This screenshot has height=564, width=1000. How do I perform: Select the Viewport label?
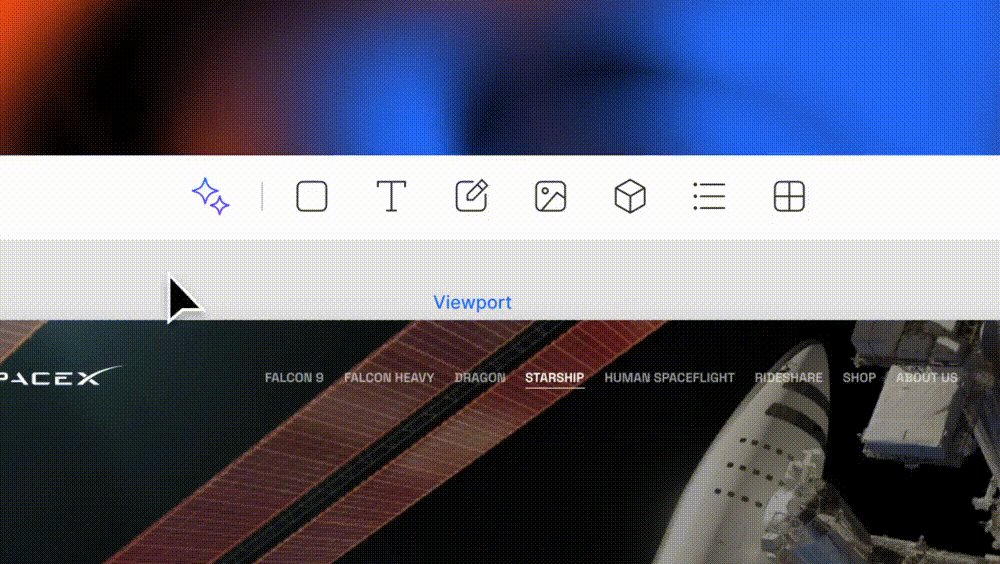point(473,302)
